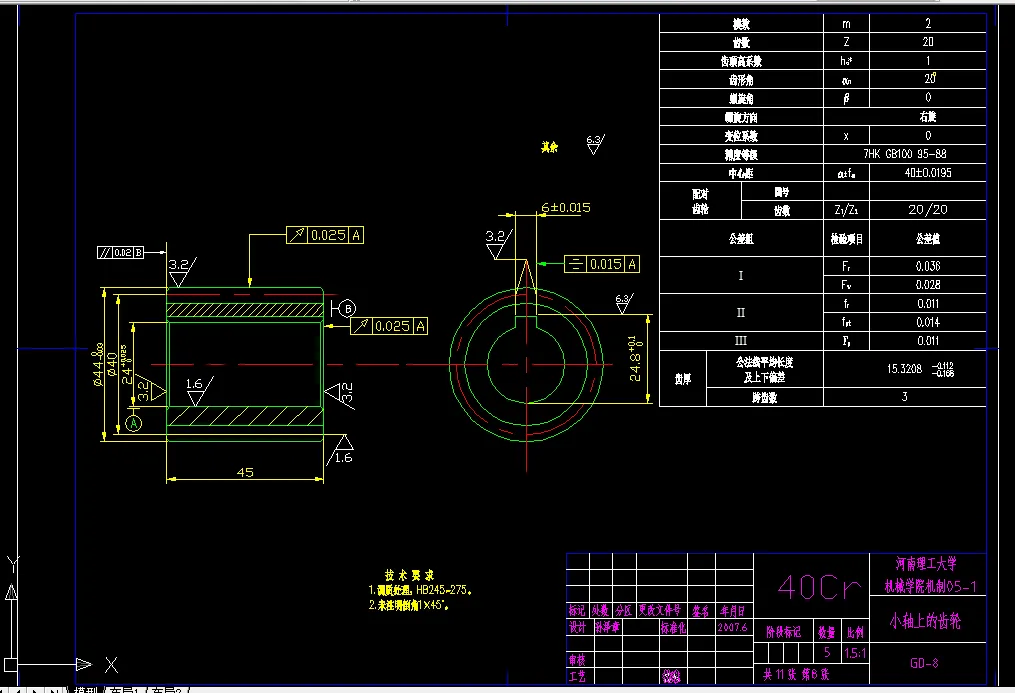The width and height of the screenshot is (1015, 693).
Task: Click the drawing number GD-8
Action: pyautogui.click(x=924, y=663)
